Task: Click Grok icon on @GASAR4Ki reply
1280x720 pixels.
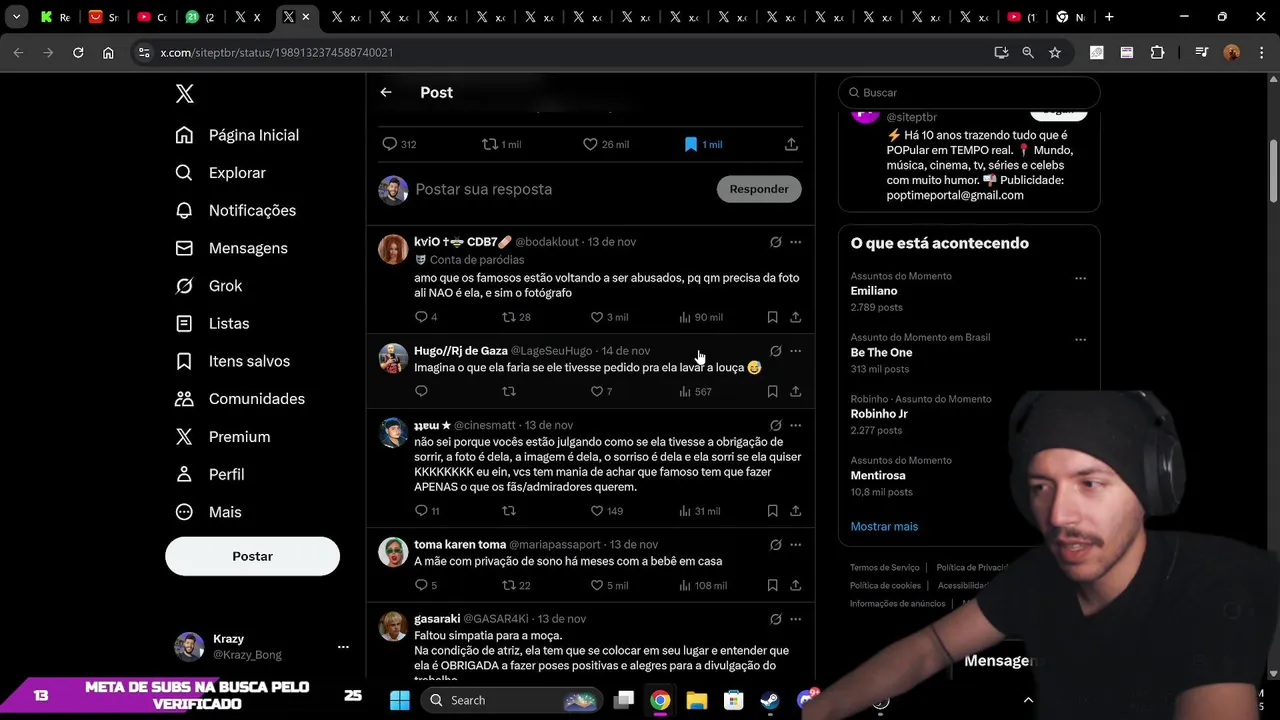Action: tap(775, 619)
